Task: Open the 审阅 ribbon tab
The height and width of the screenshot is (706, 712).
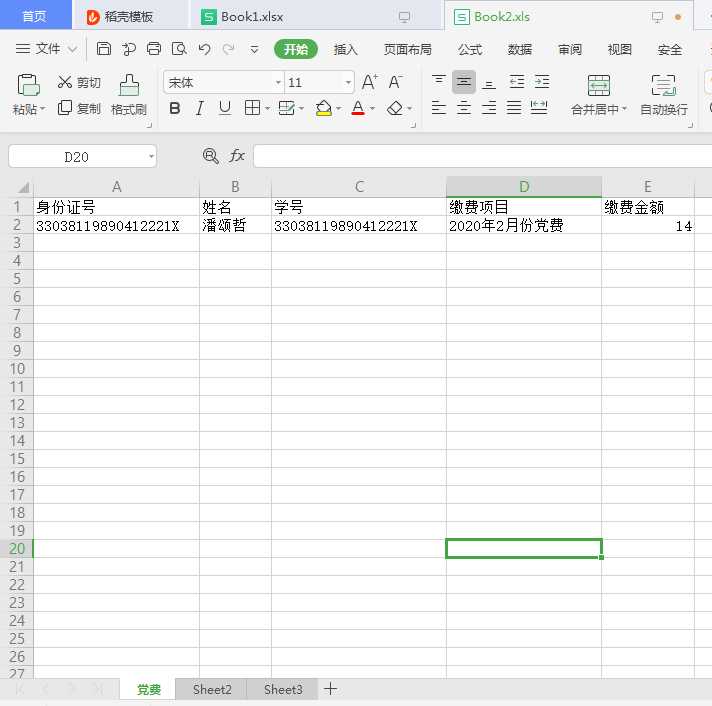Action: [x=569, y=49]
